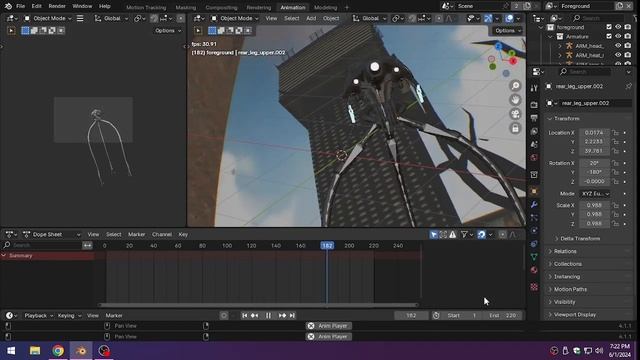Open the Render properties tab icon
Image resolution: width=640 pixels, height=360 pixels.
point(534,105)
